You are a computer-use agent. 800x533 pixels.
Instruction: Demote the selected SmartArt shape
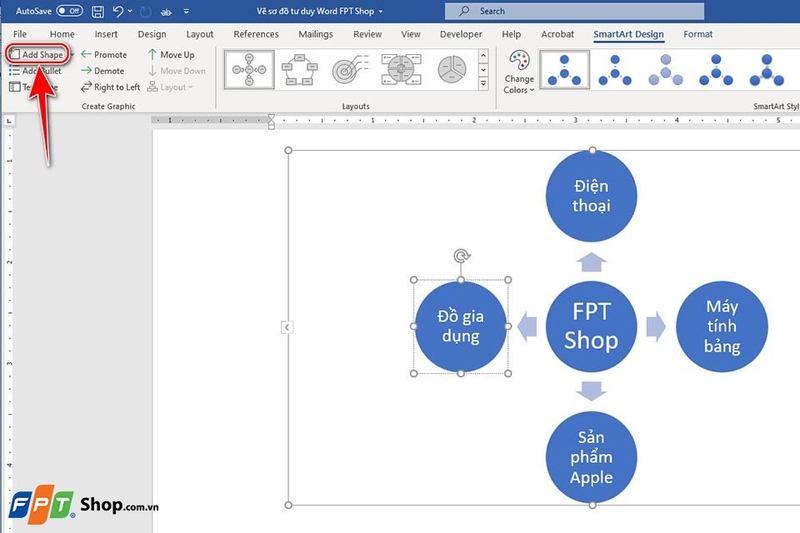(x=103, y=71)
